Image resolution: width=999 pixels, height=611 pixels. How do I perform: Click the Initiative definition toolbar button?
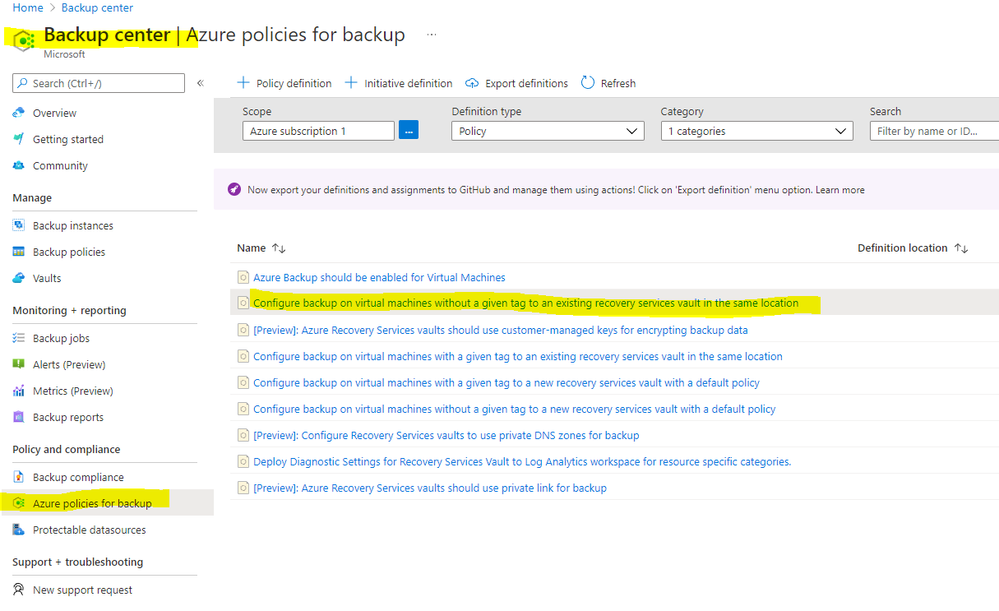click(399, 83)
